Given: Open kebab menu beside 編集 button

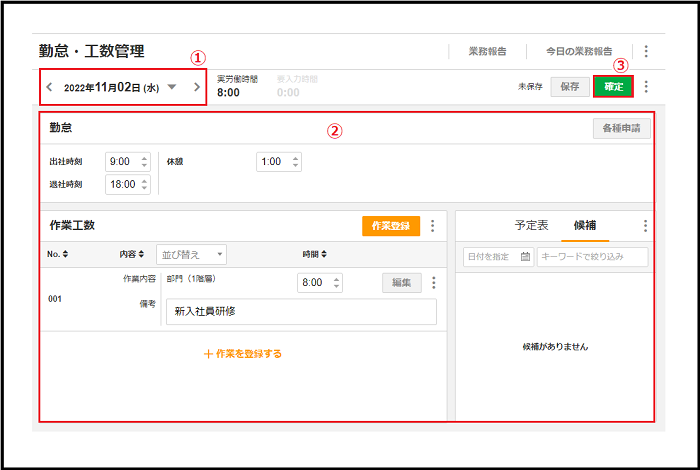Looking at the screenshot, I should pyautogui.click(x=434, y=283).
